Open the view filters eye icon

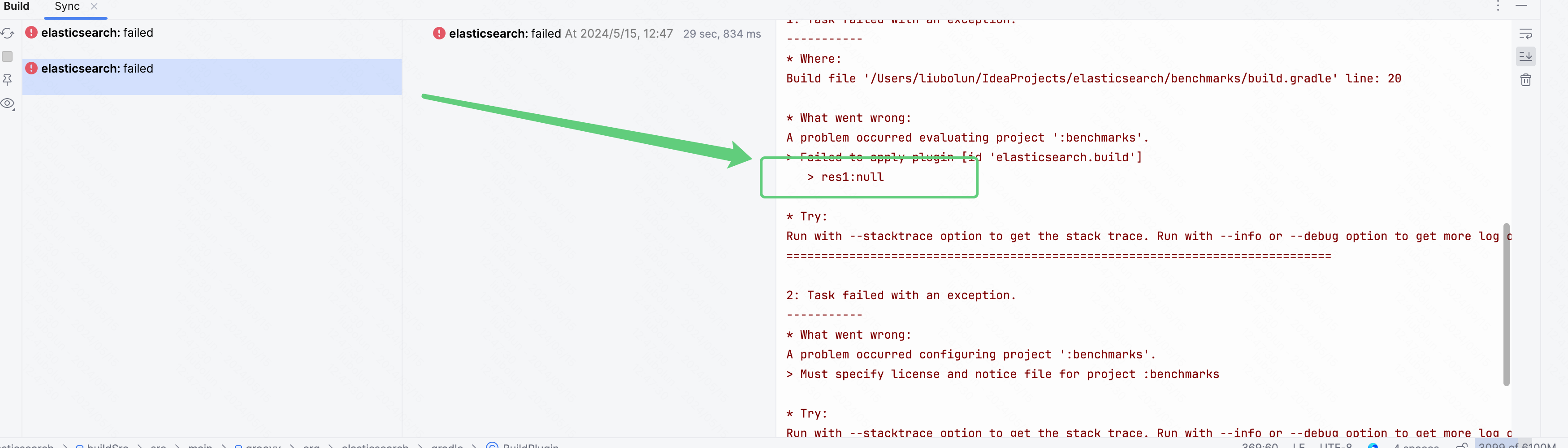click(8, 104)
